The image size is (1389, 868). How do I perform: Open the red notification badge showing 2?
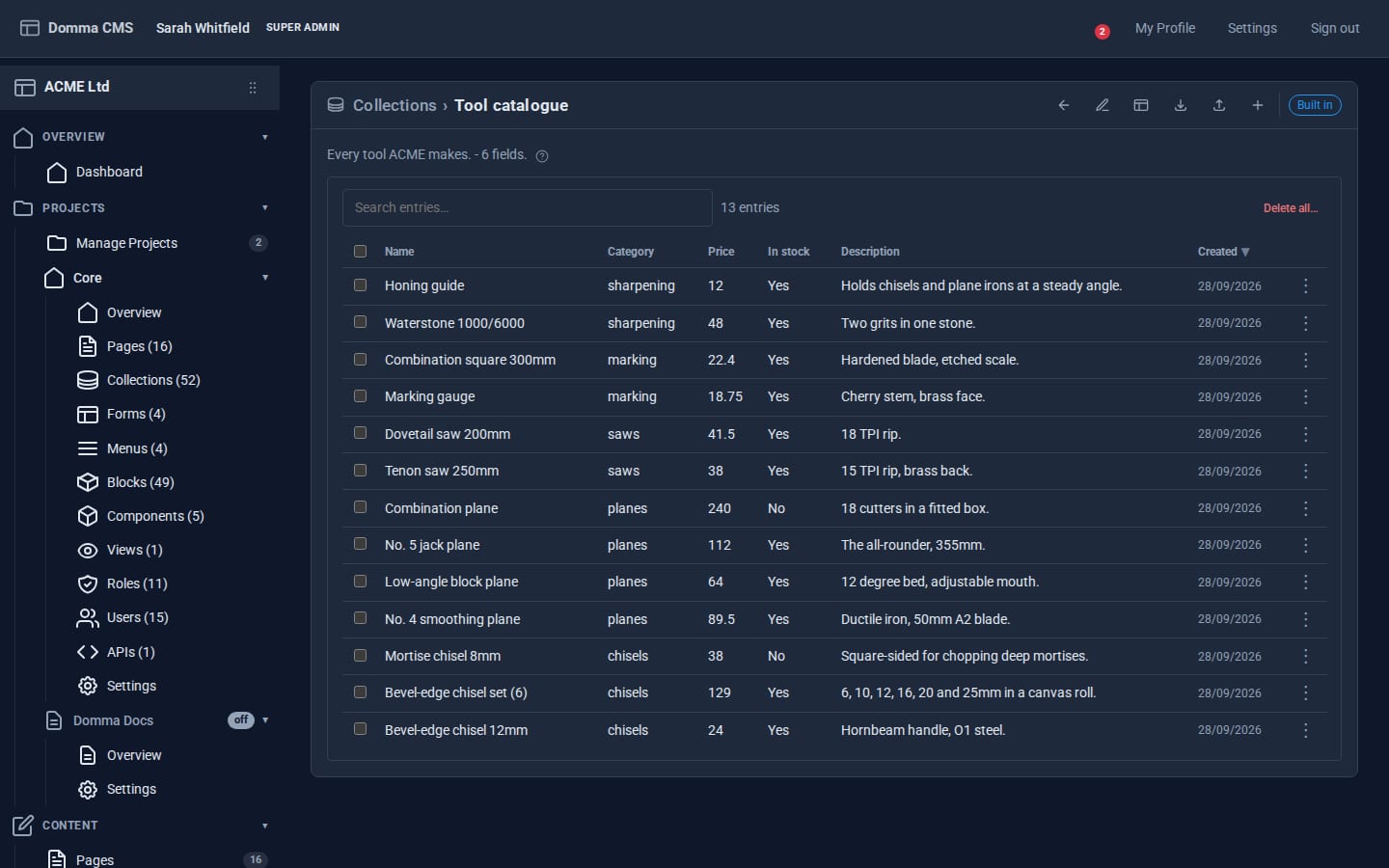pyautogui.click(x=1103, y=32)
